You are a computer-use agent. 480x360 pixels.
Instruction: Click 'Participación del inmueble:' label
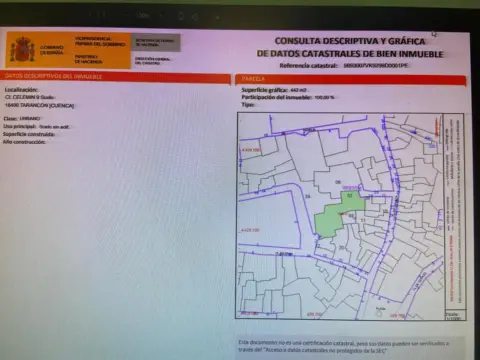pyautogui.click(x=277, y=97)
